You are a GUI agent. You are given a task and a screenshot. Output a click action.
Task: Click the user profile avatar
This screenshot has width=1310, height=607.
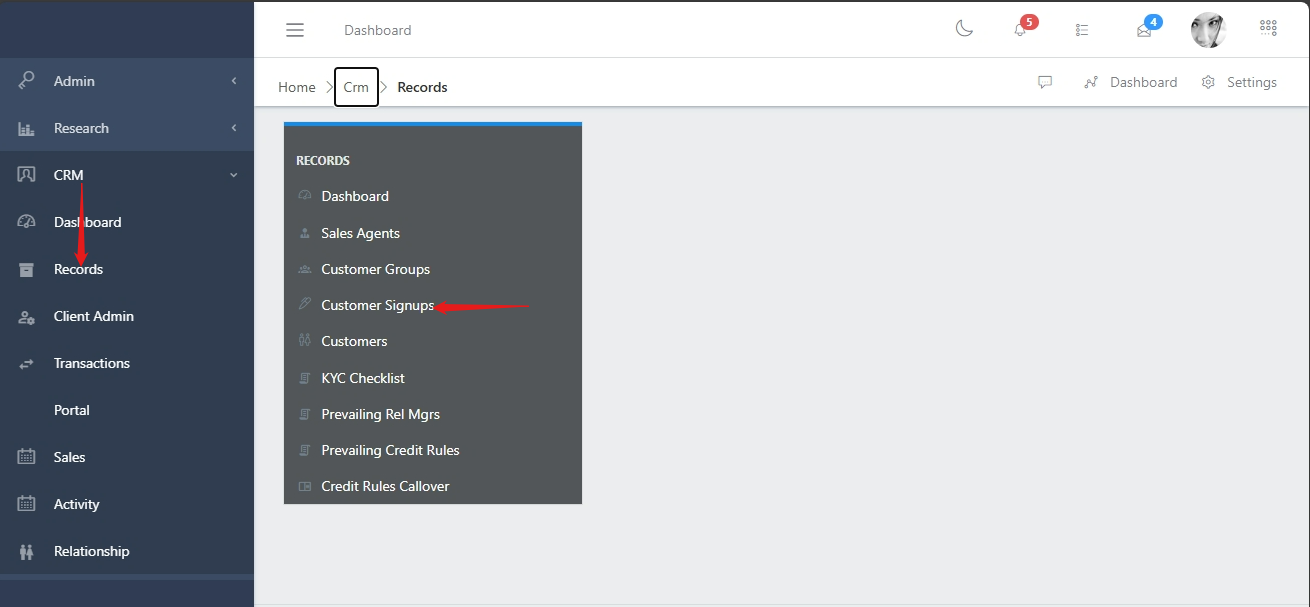1208,29
